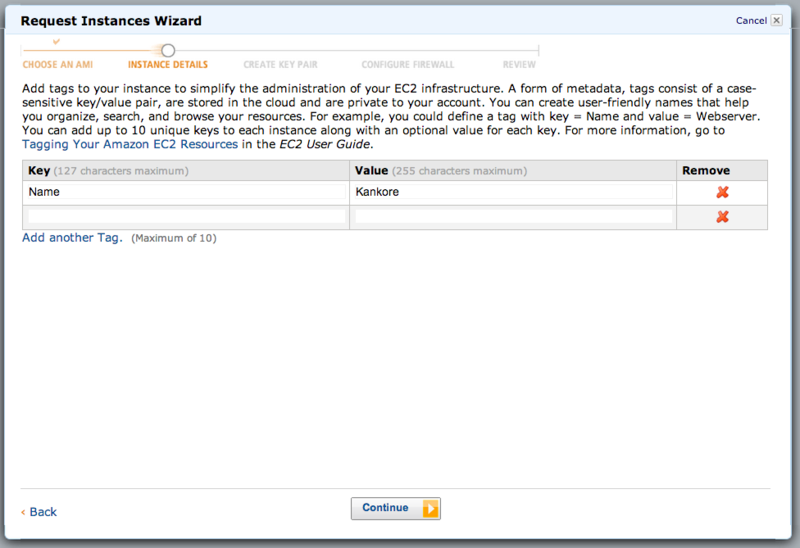Image resolution: width=800 pixels, height=548 pixels.
Task: Click the '(Maximum of 10)' note
Action: coord(173,238)
